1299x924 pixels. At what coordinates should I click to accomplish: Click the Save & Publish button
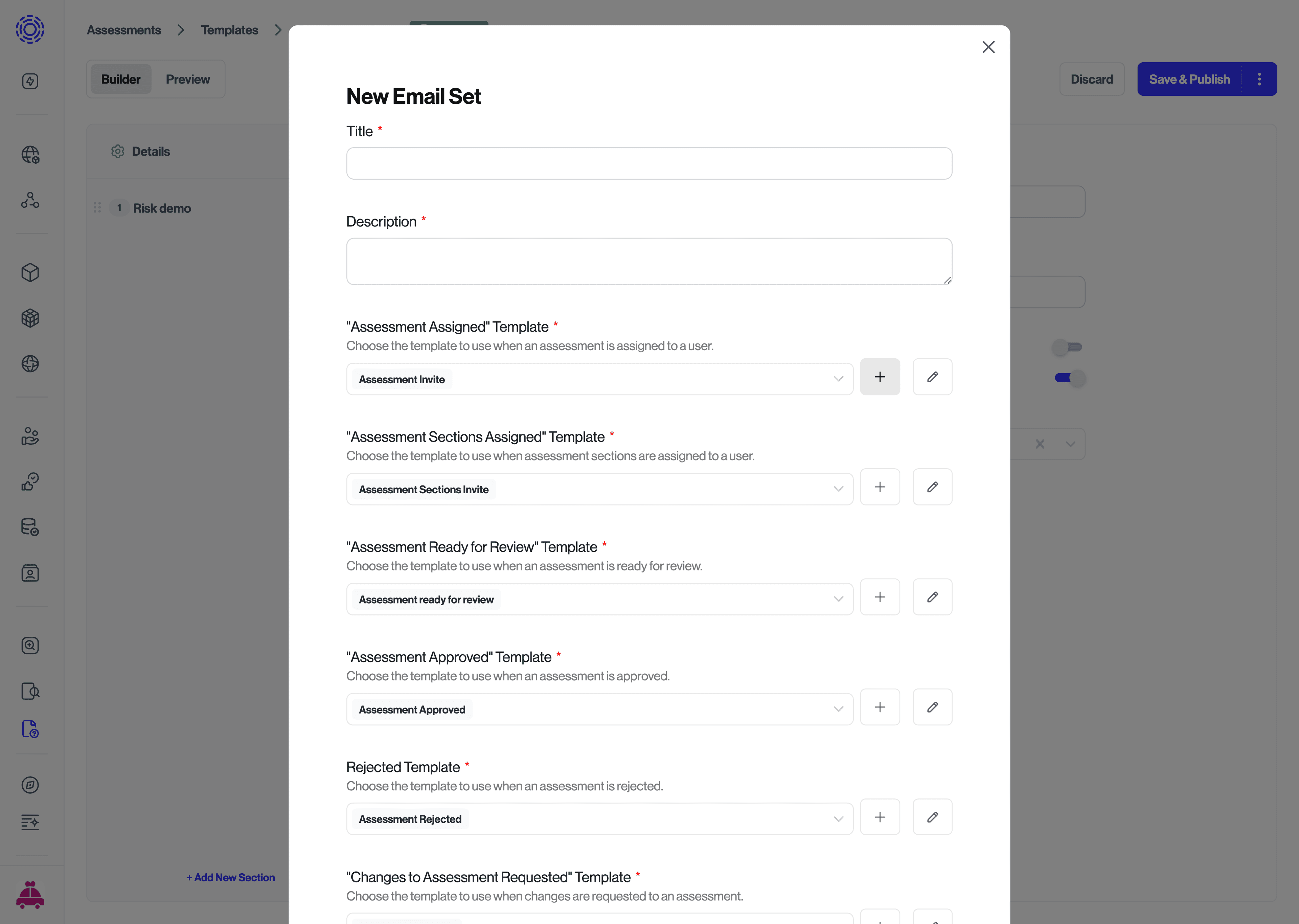[1189, 78]
